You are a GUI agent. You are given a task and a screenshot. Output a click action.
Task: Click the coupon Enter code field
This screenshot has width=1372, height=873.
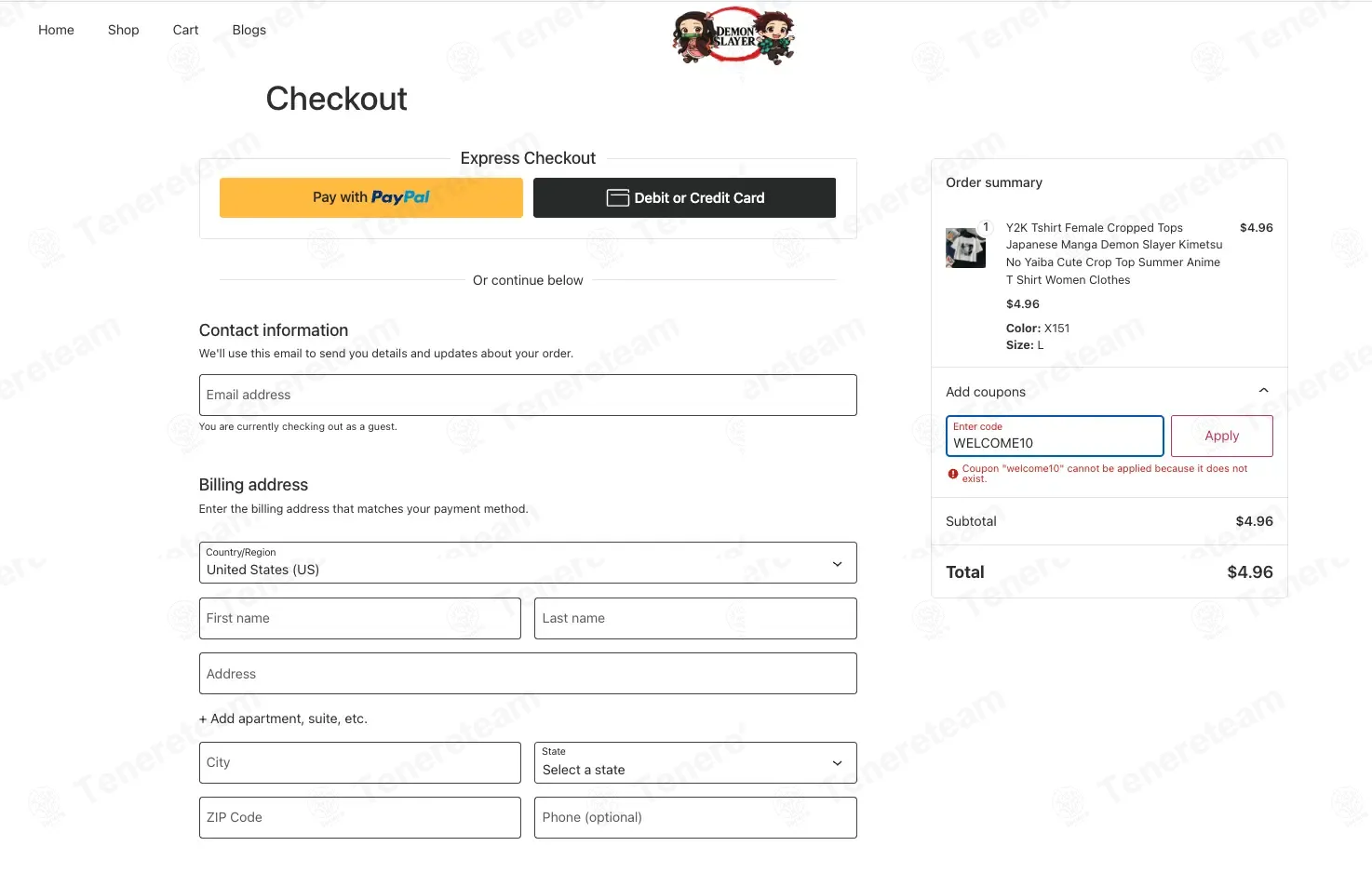[x=1055, y=436]
